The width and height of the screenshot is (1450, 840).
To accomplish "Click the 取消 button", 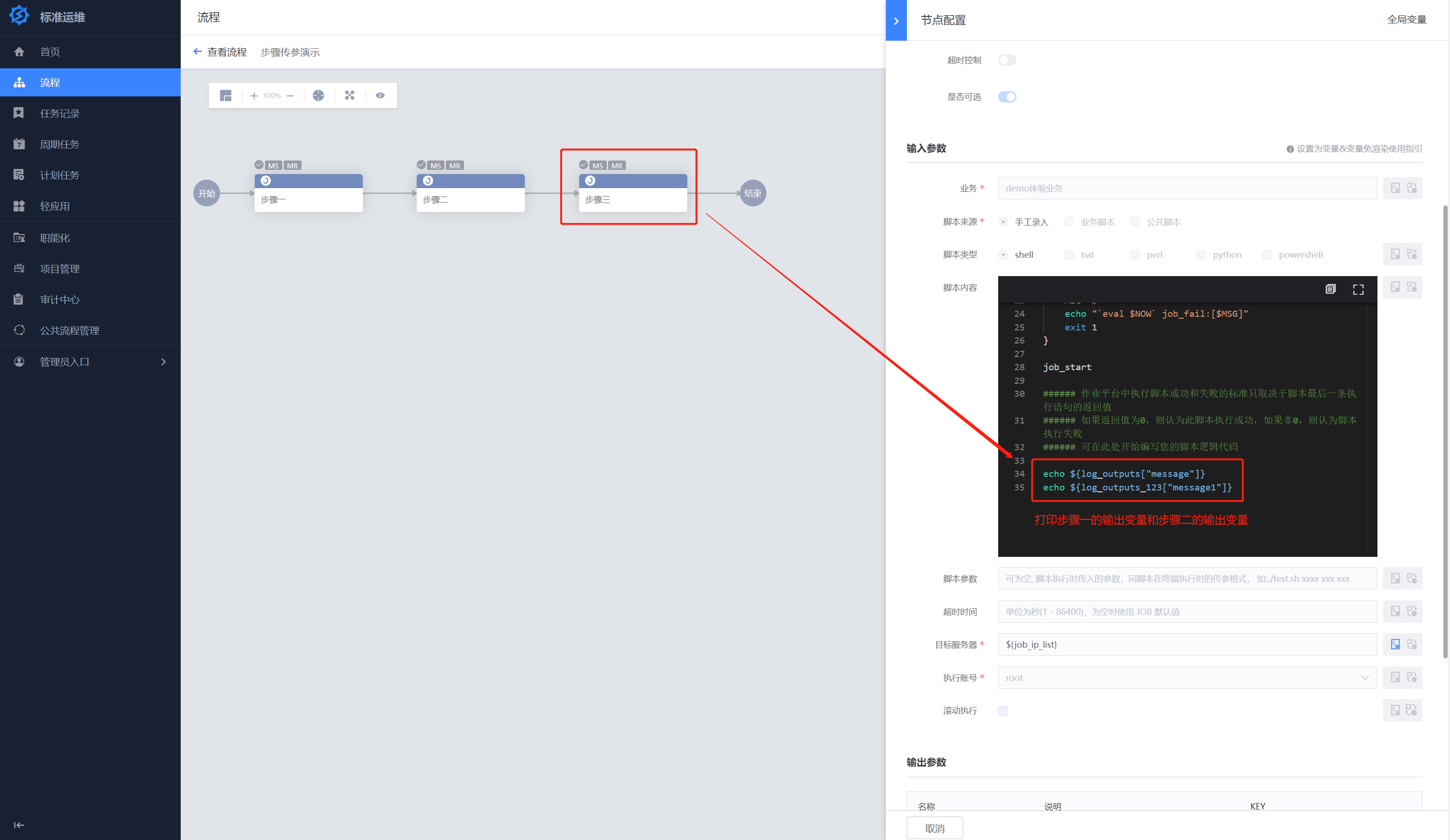I will [x=934, y=828].
